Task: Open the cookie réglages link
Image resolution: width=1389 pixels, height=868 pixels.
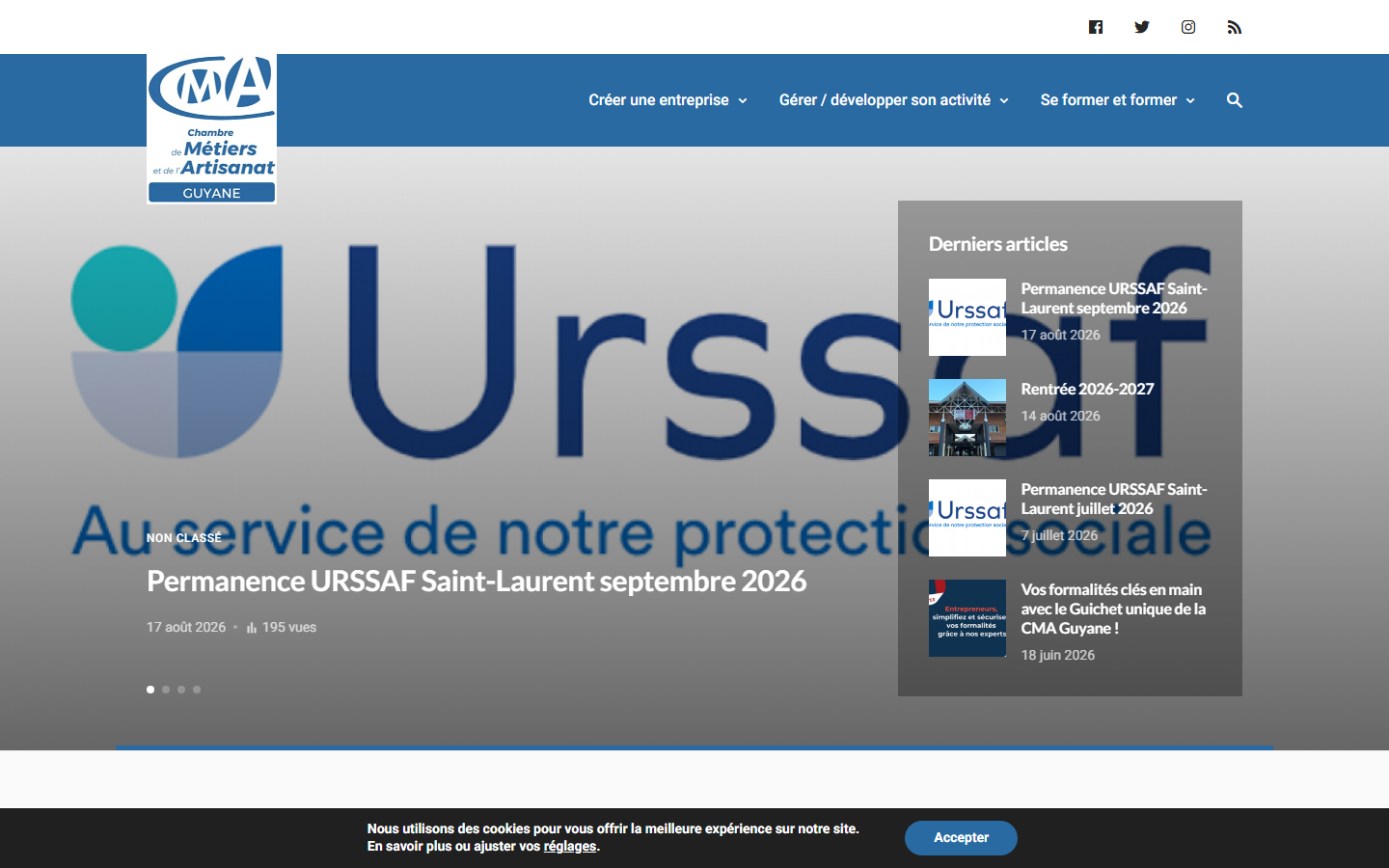Action: point(570,847)
